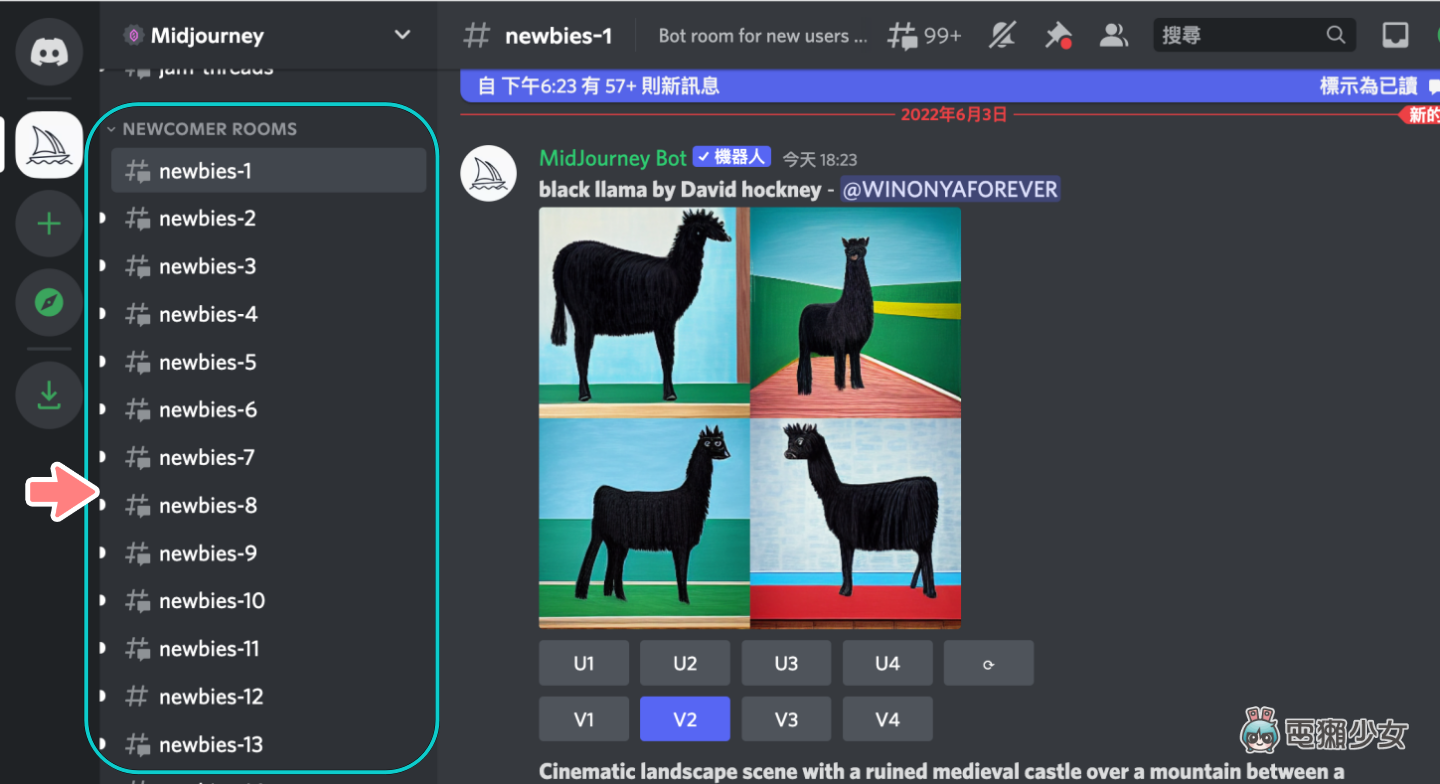Upscale image three with U3
Viewport: 1440px width, 784px height.
click(x=786, y=663)
